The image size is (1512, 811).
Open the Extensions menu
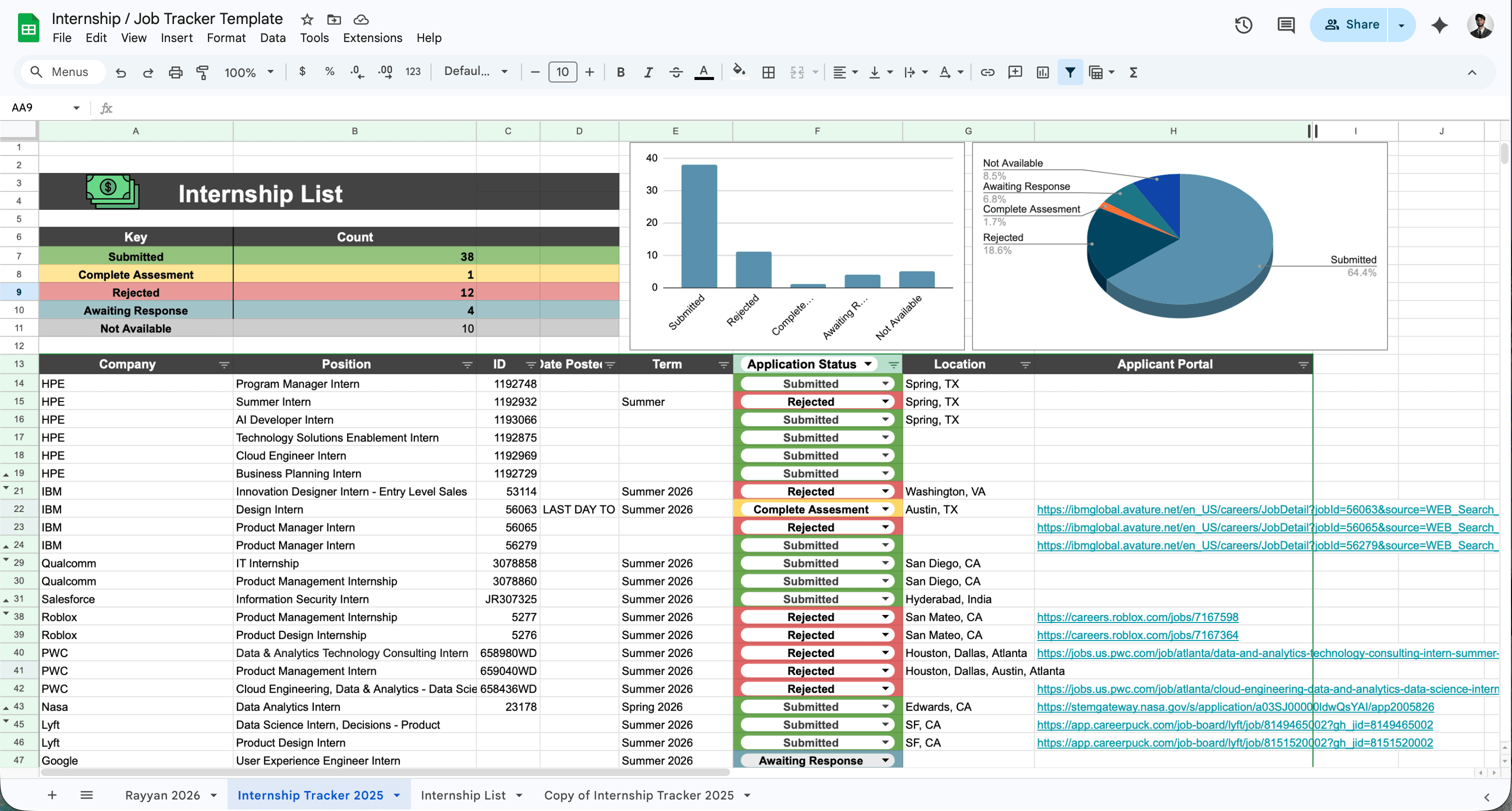click(x=372, y=37)
